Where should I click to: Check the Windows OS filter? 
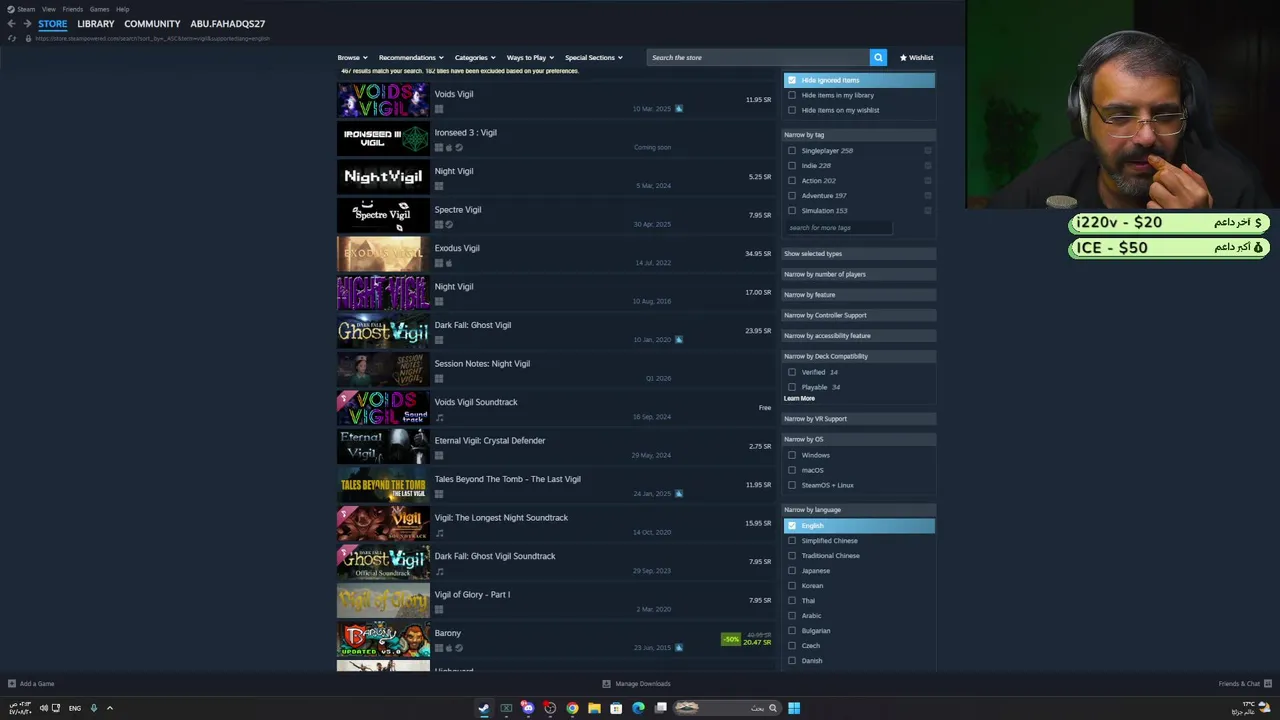coord(792,455)
